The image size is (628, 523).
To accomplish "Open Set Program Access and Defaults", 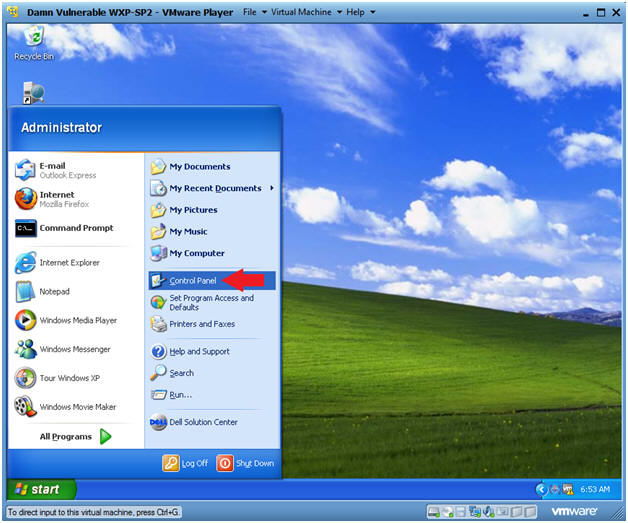I will point(212,302).
